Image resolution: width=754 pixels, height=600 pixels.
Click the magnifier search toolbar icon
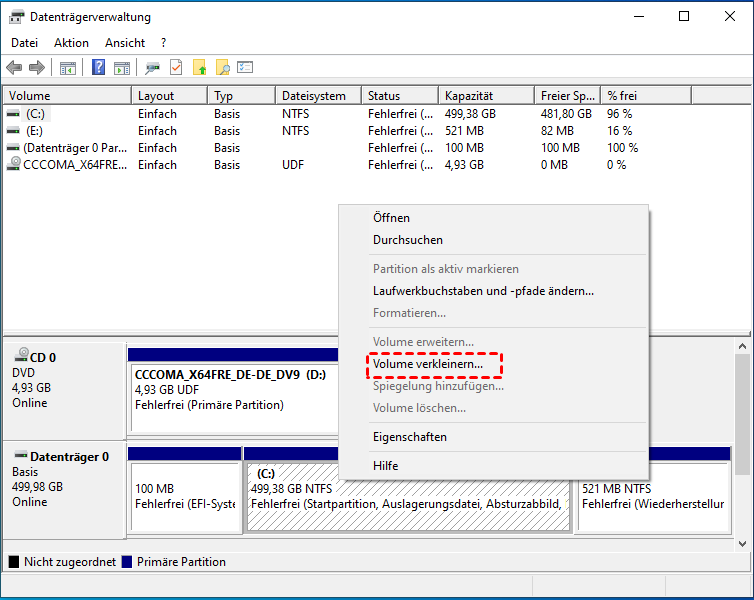point(223,68)
